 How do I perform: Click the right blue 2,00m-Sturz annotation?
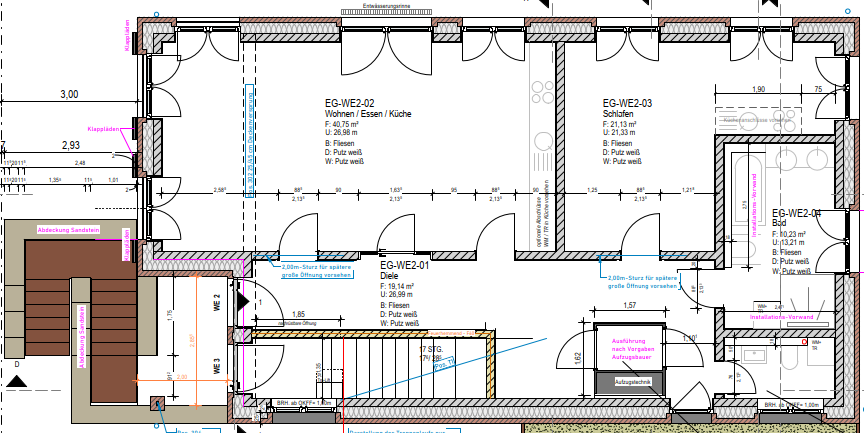coord(640,280)
